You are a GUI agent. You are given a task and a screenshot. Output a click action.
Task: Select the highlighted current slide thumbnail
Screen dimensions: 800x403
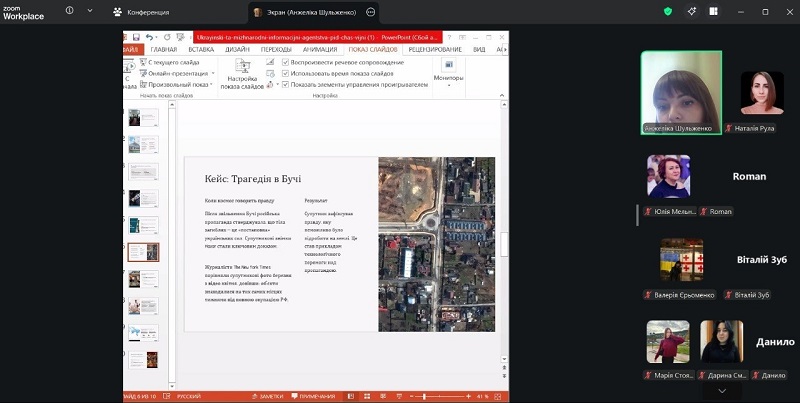(x=143, y=252)
